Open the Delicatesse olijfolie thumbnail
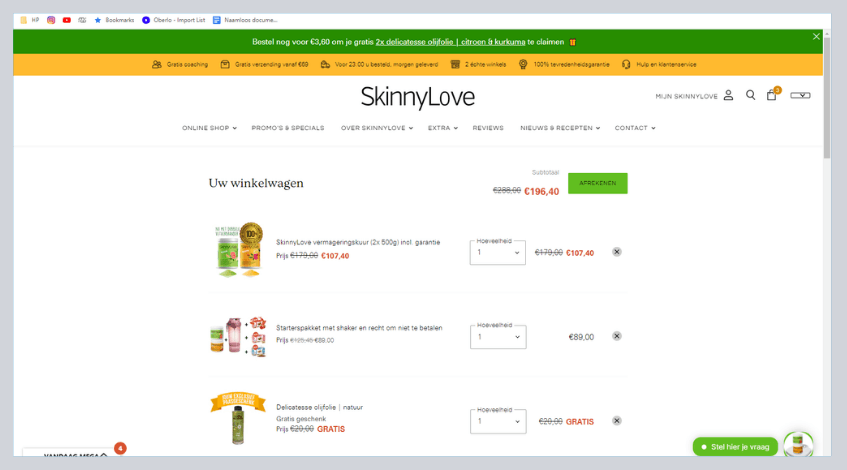This screenshot has height=470, width=847. [x=238, y=418]
